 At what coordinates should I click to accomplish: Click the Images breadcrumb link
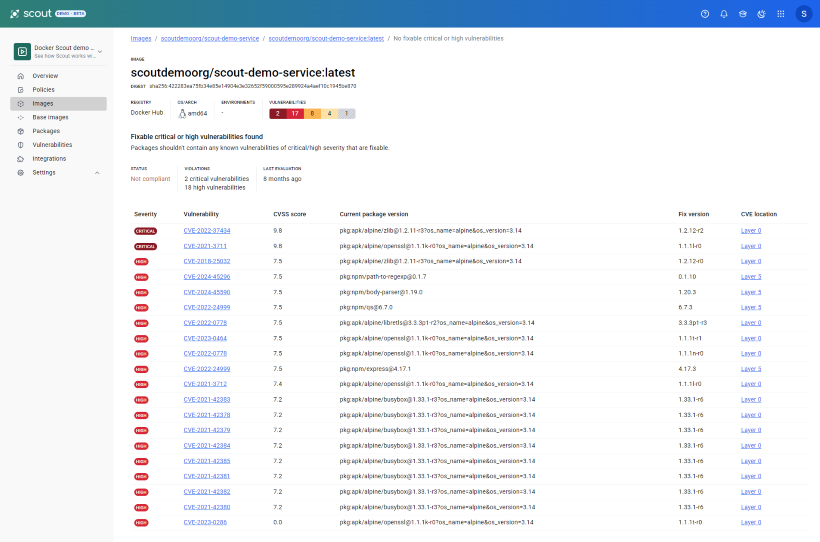coord(141,39)
